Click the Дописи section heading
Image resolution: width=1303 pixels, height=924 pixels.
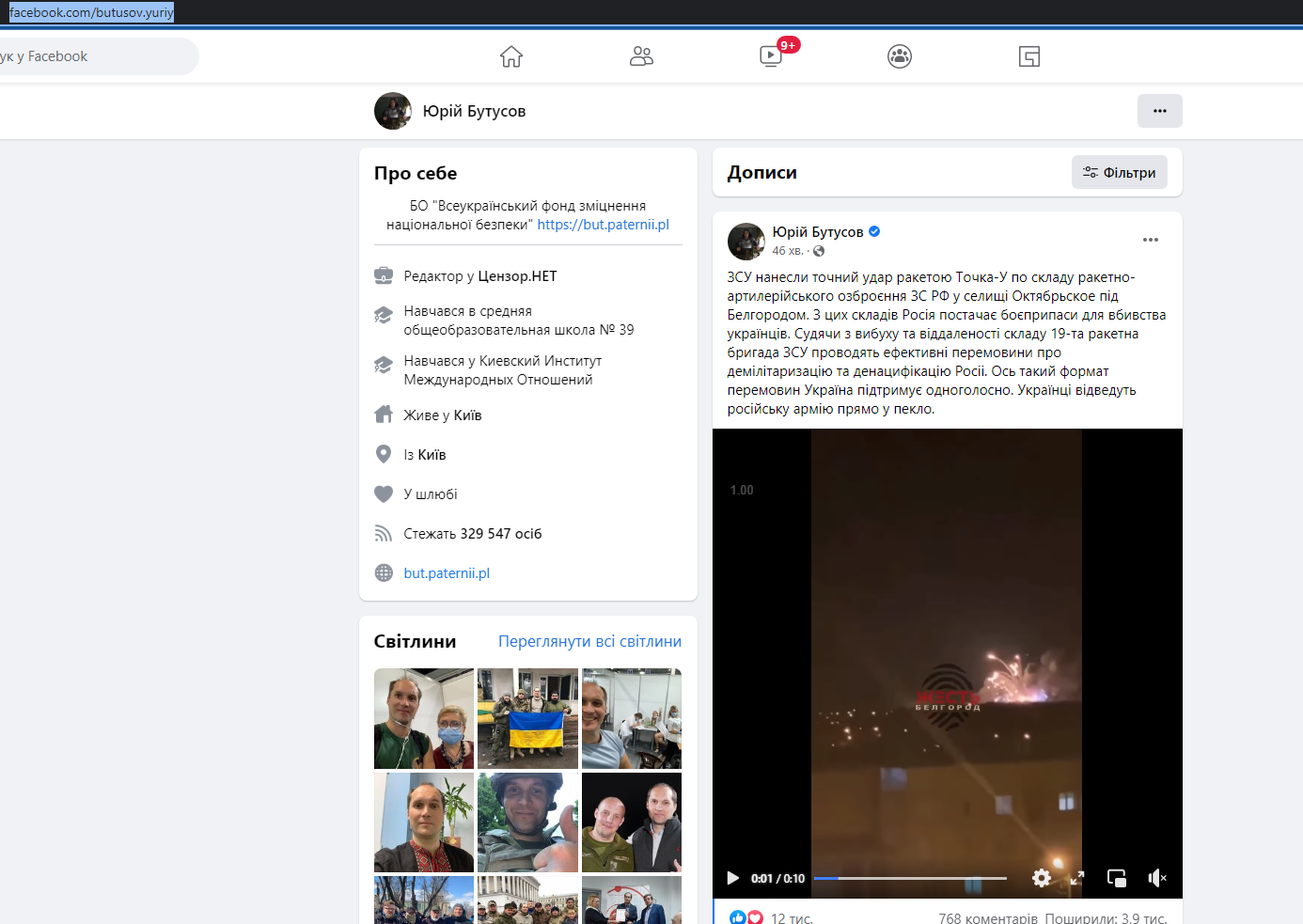[762, 172]
